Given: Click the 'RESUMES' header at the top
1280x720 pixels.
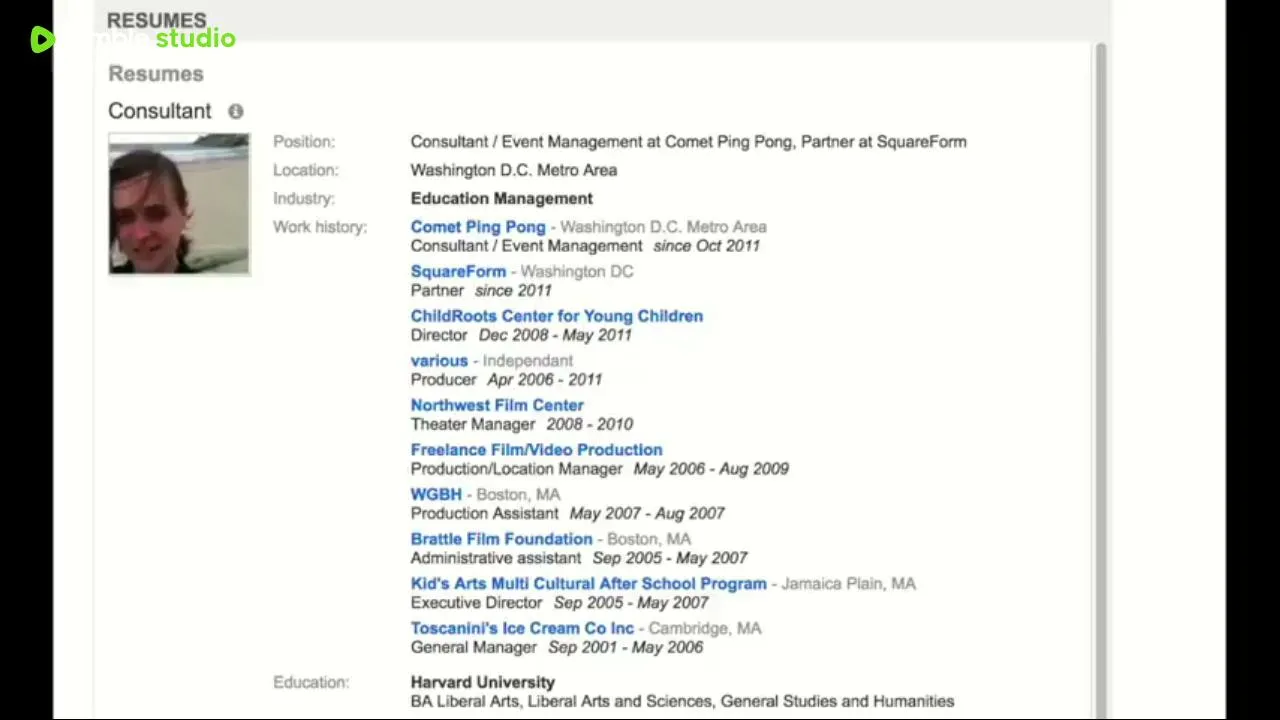Looking at the screenshot, I should [x=157, y=20].
